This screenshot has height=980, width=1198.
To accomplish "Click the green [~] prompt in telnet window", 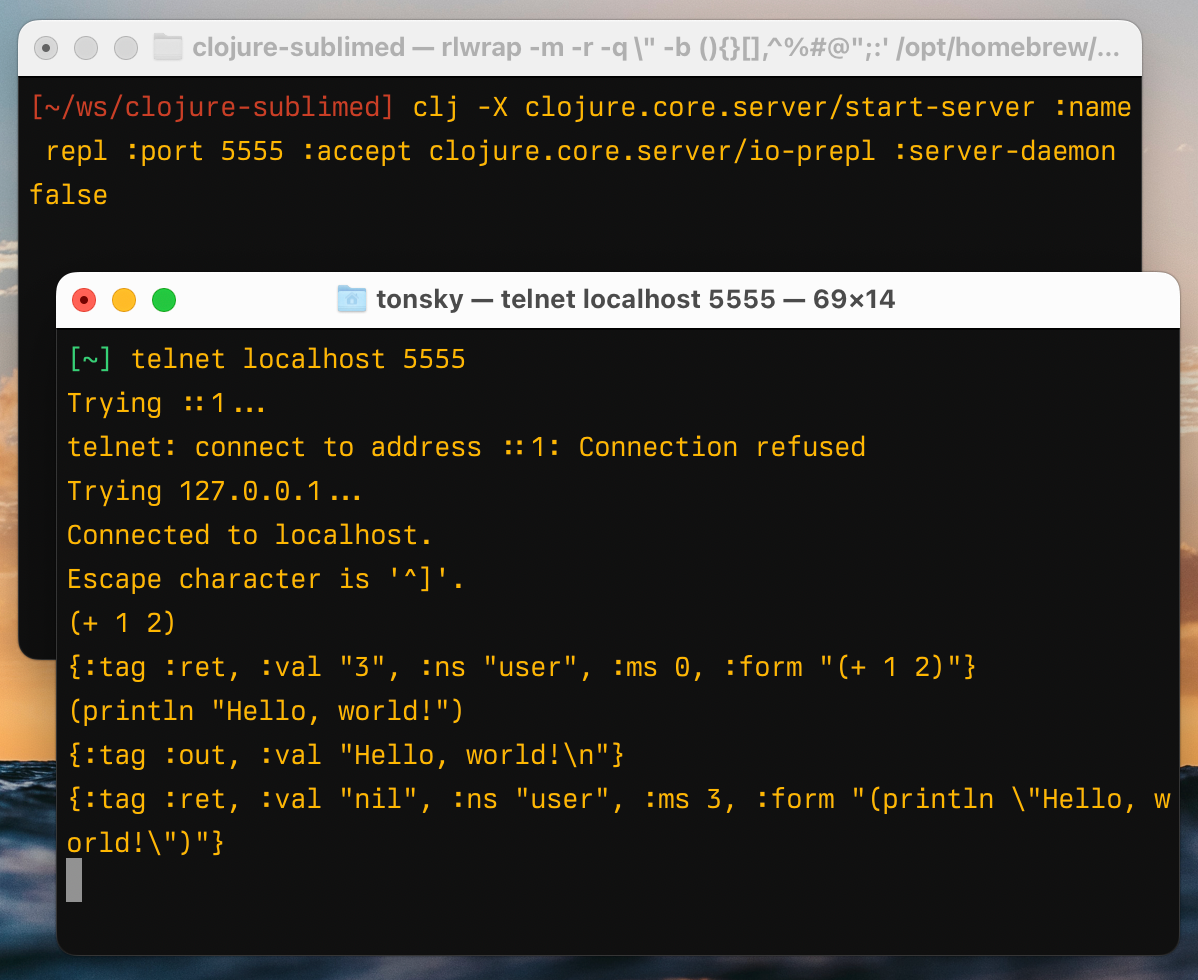I will [x=90, y=359].
